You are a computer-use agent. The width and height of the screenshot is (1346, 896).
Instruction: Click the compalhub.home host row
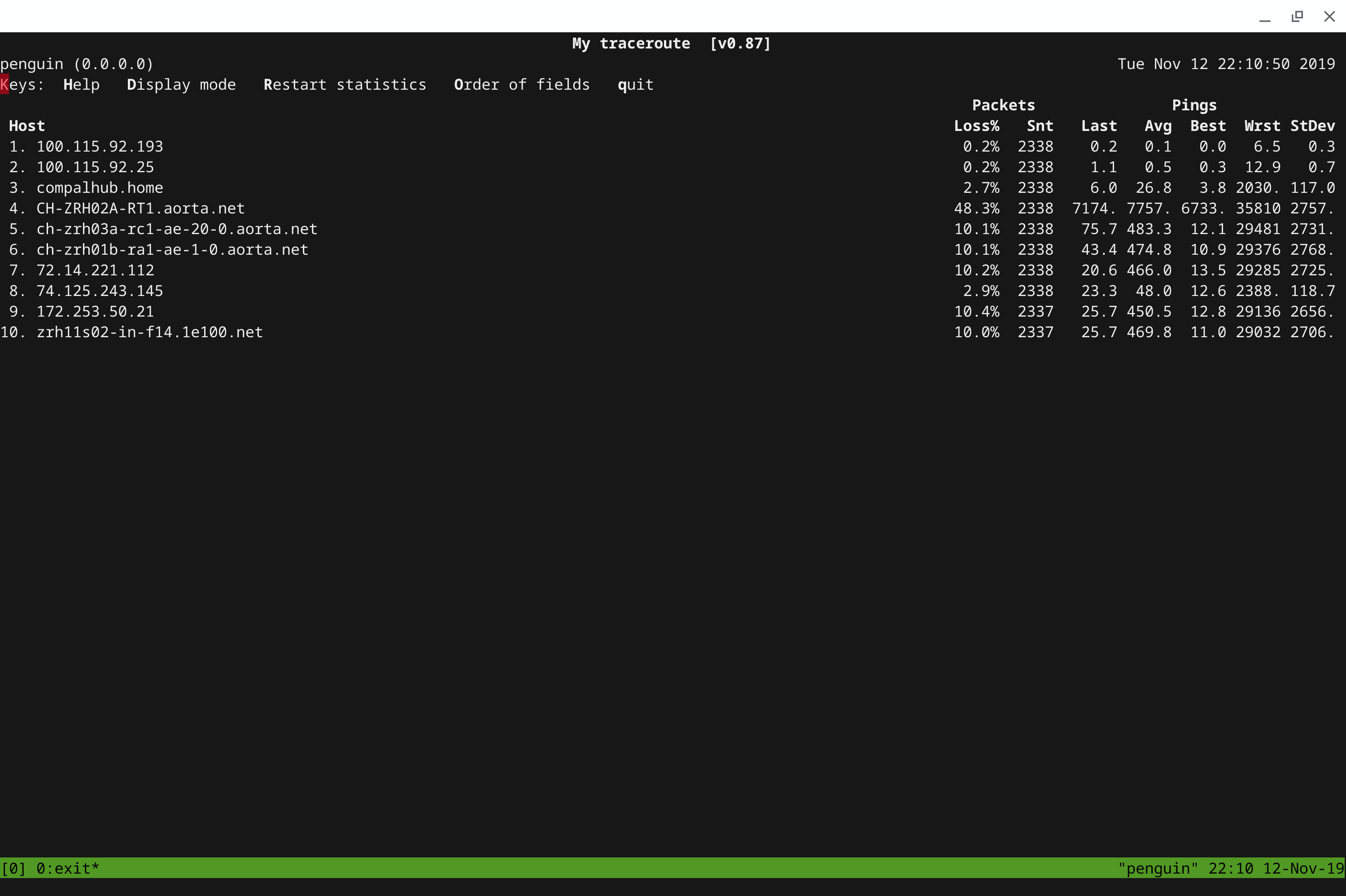click(x=100, y=187)
